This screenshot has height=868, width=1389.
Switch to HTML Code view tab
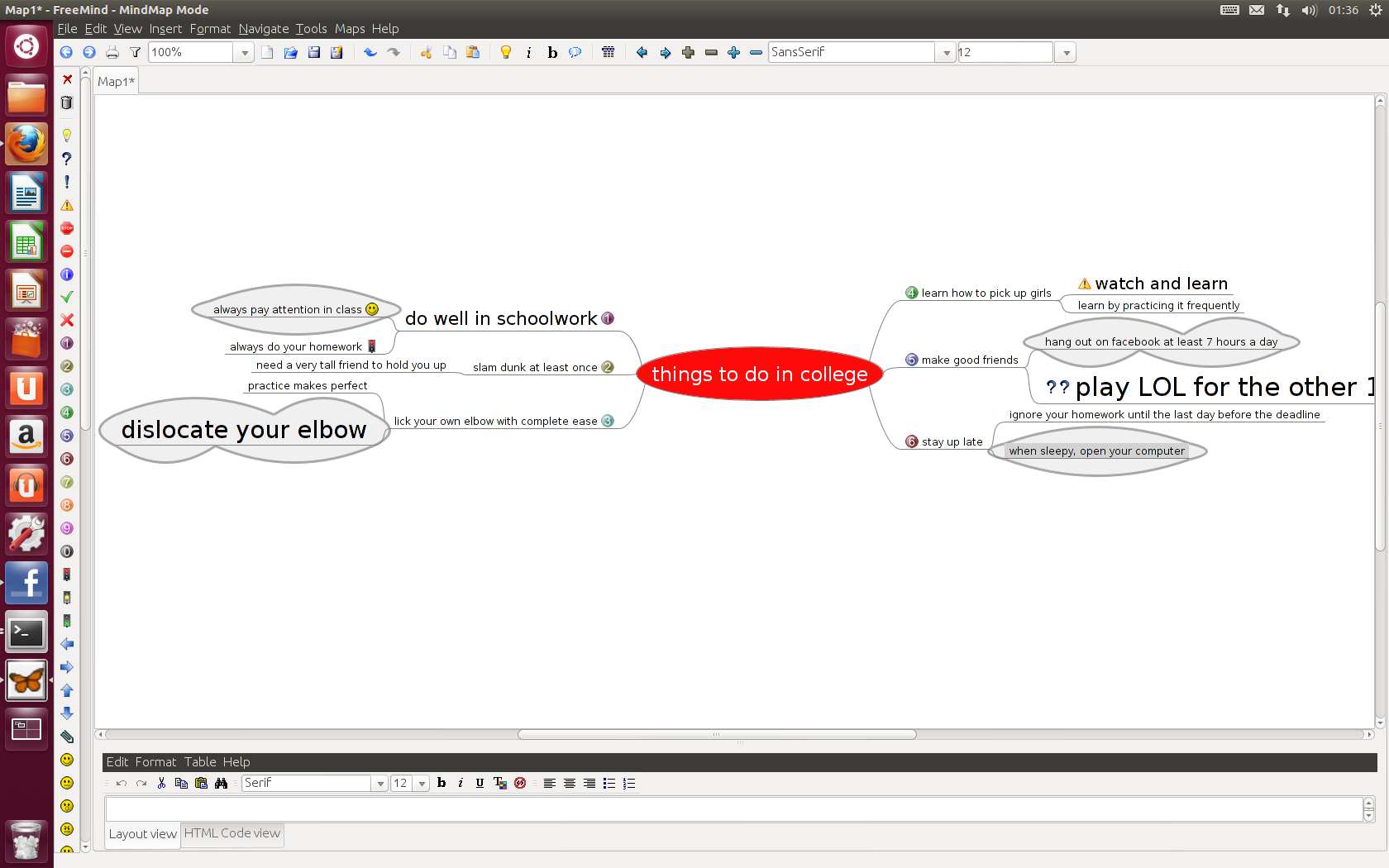pyautogui.click(x=231, y=833)
